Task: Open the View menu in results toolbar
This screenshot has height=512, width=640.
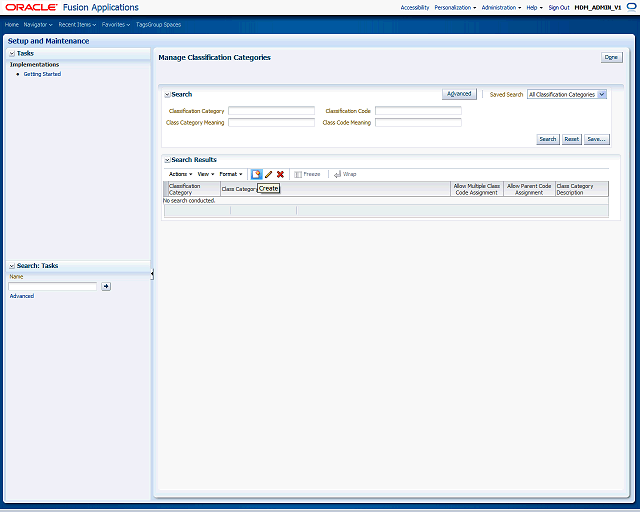Action: (206, 174)
